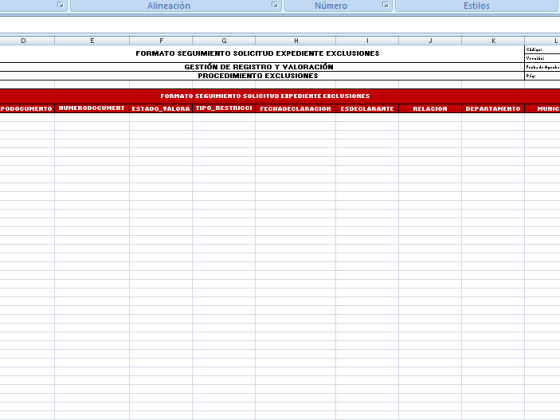Click the 'RELACION' header cell
Viewport: 560px width, 420px height.
(430, 108)
